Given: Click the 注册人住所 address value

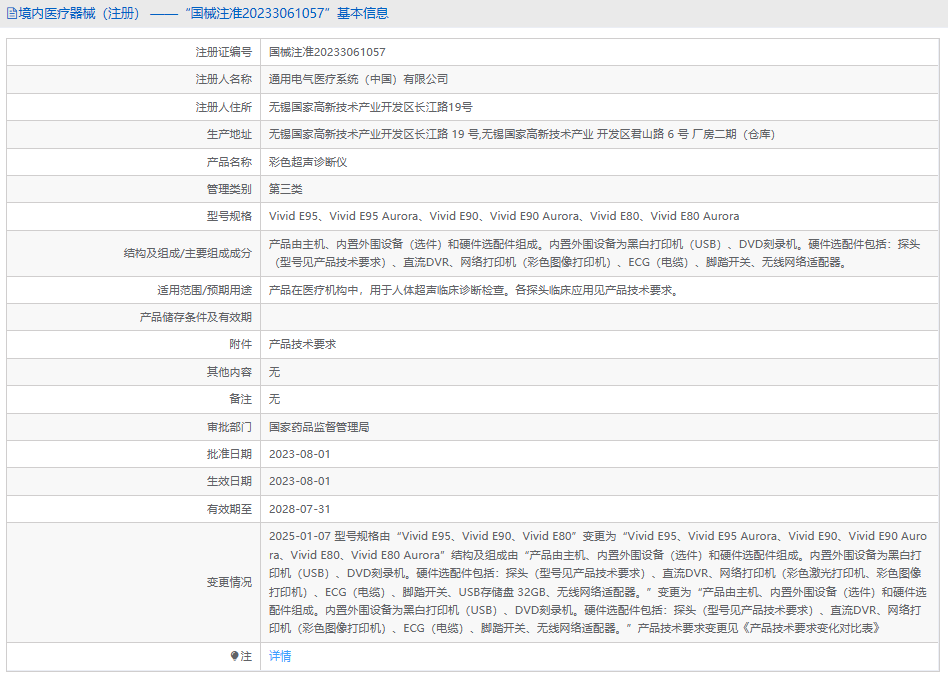Looking at the screenshot, I should pos(370,107).
